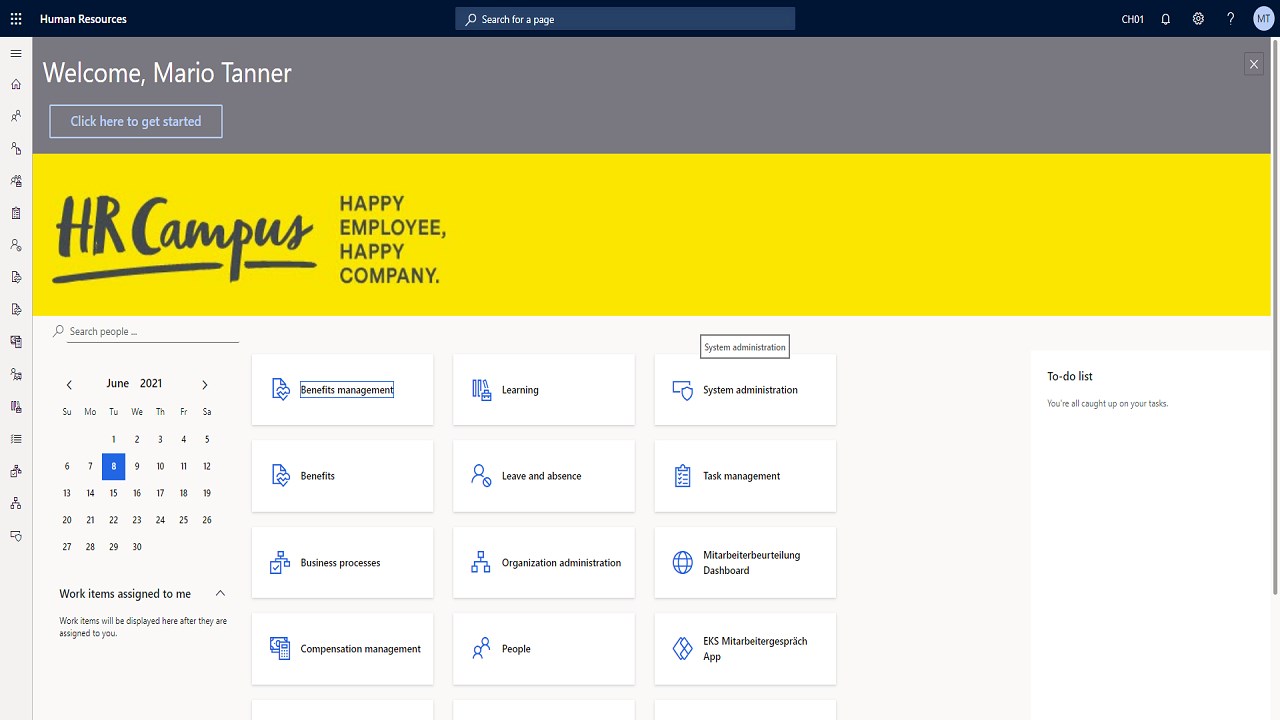
Task: Click the To-do list heading
Action: (1070, 376)
